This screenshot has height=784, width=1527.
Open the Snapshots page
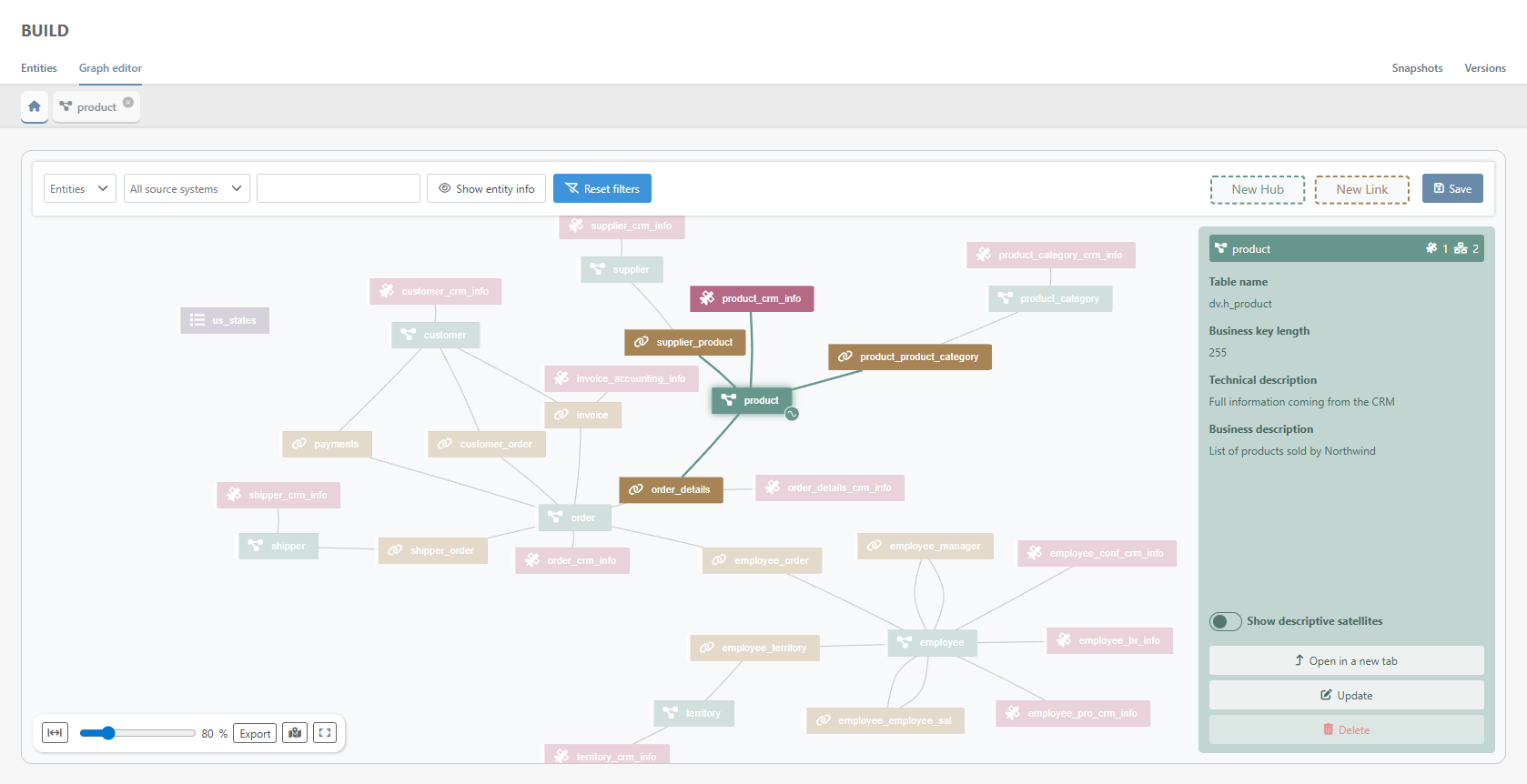click(1417, 68)
